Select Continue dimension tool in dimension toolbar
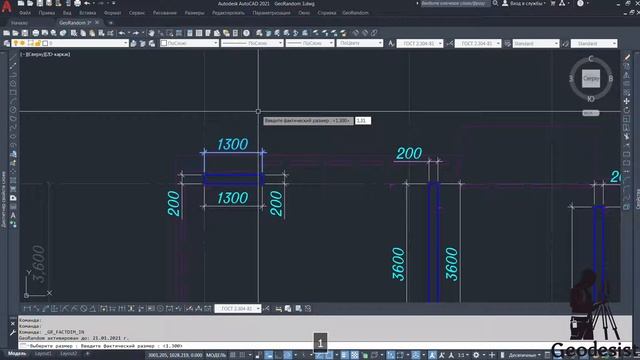The width and height of the screenshot is (640, 360). point(122,309)
